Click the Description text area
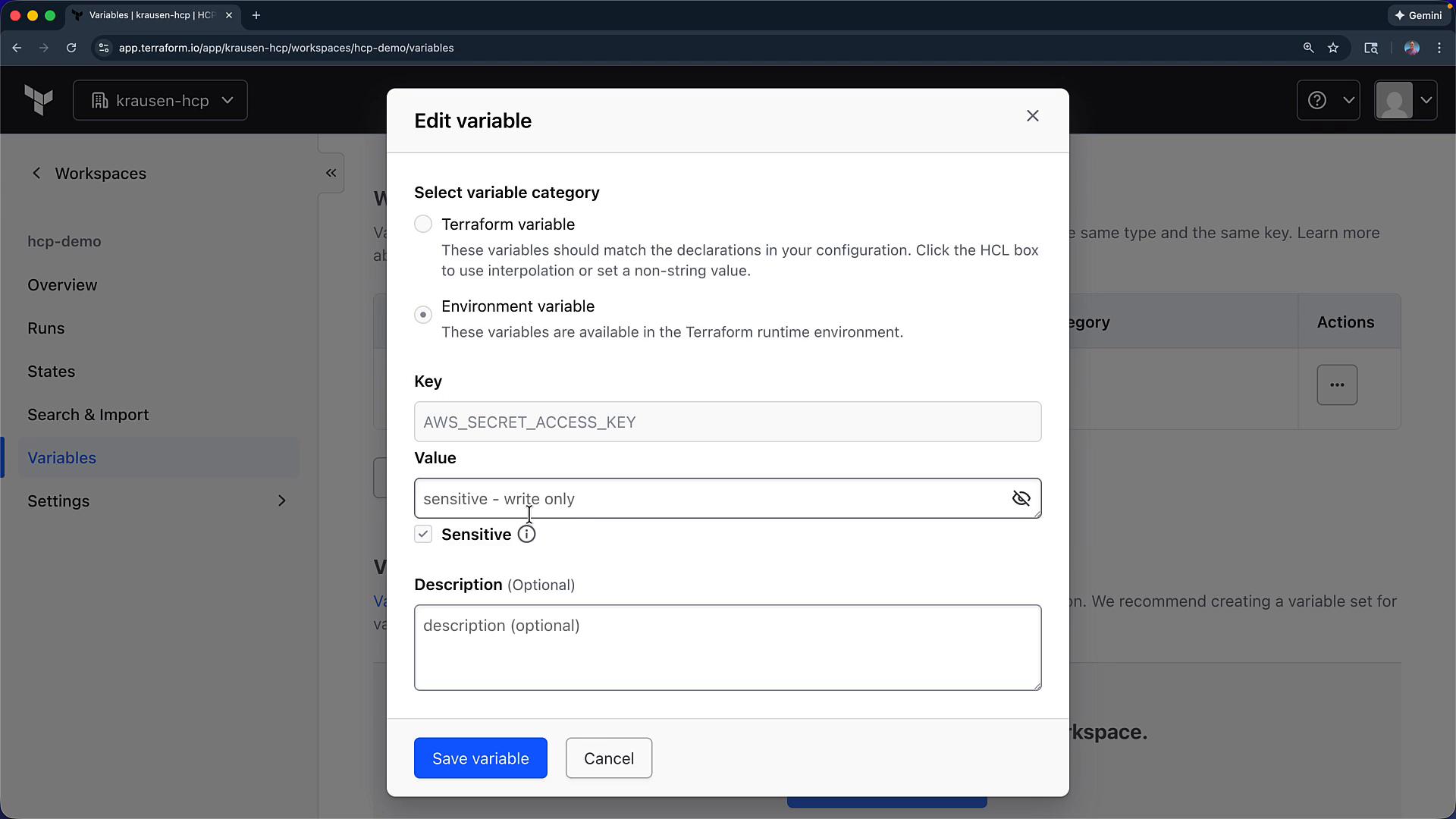Screen dimensions: 1456x819 pyautogui.click(x=727, y=648)
